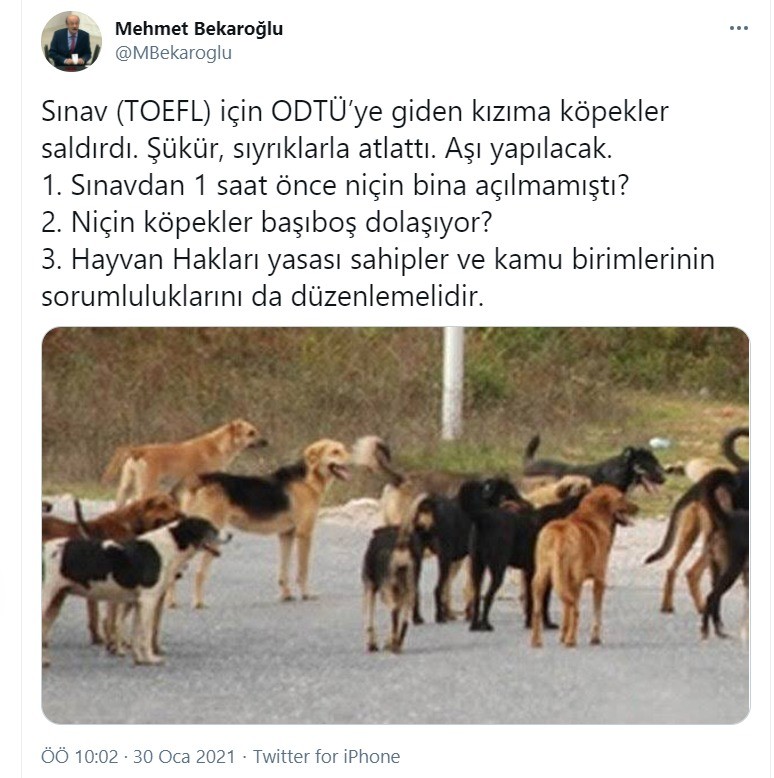This screenshot has width=774, height=778.
Task: Open the attached photo of stray dogs
Action: [395, 525]
